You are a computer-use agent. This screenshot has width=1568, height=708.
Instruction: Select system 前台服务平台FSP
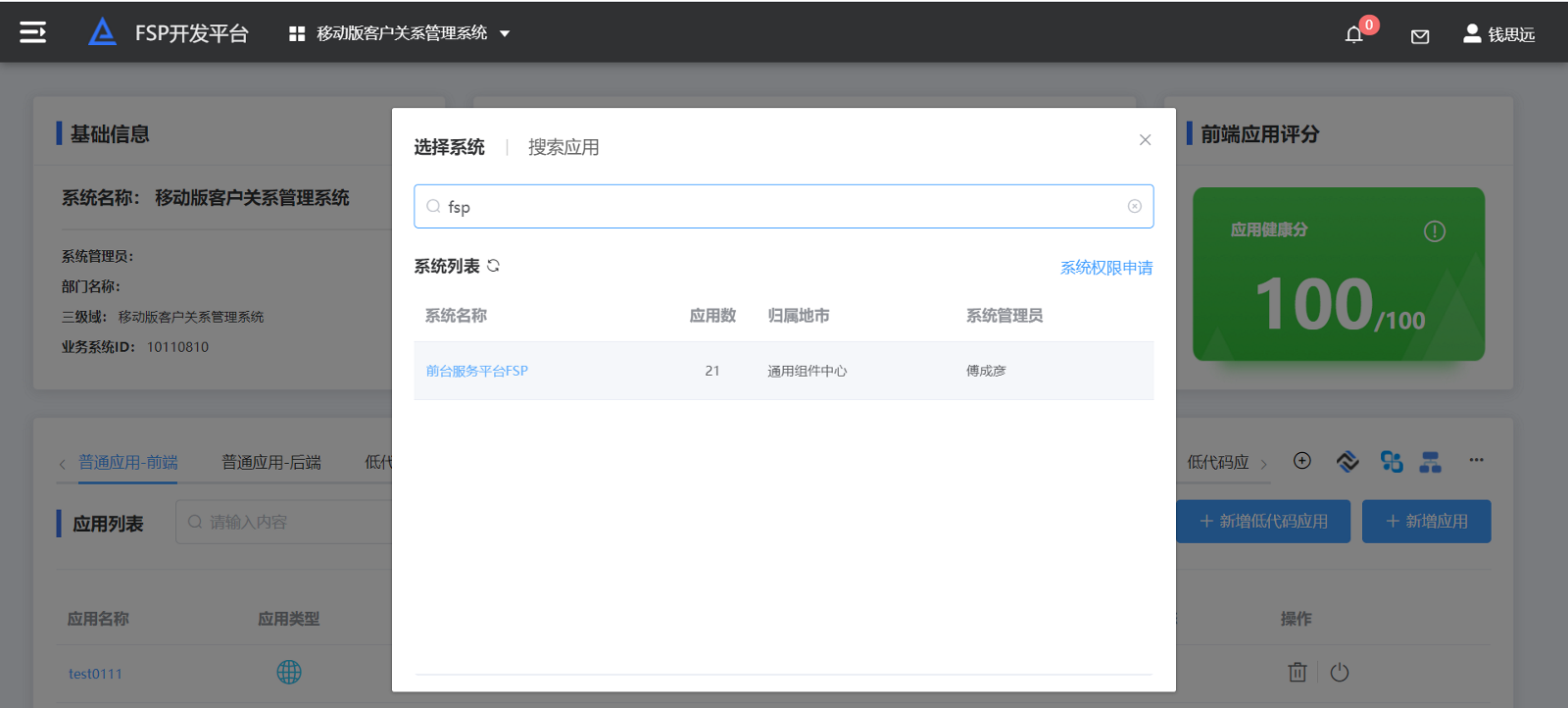476,371
